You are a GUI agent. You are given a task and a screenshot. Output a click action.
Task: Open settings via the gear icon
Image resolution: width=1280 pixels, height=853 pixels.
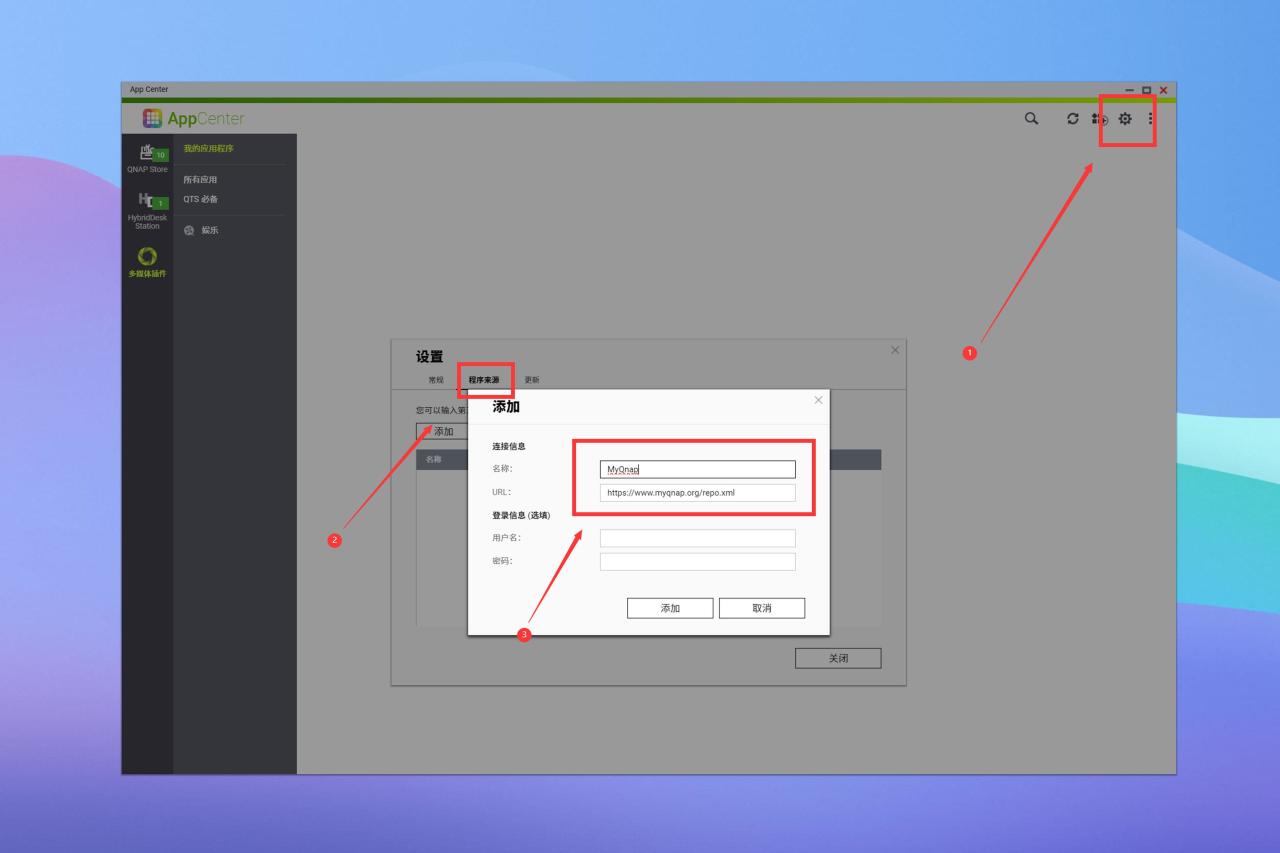coord(1125,119)
